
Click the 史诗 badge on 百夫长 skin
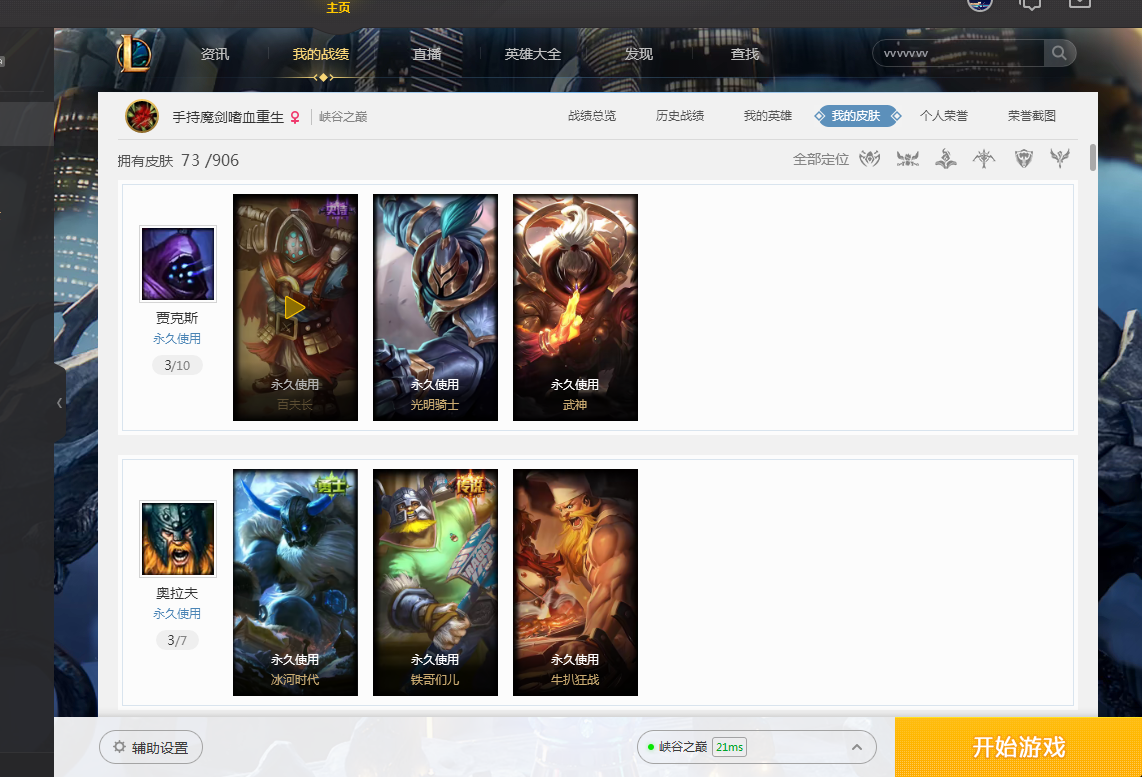336,210
